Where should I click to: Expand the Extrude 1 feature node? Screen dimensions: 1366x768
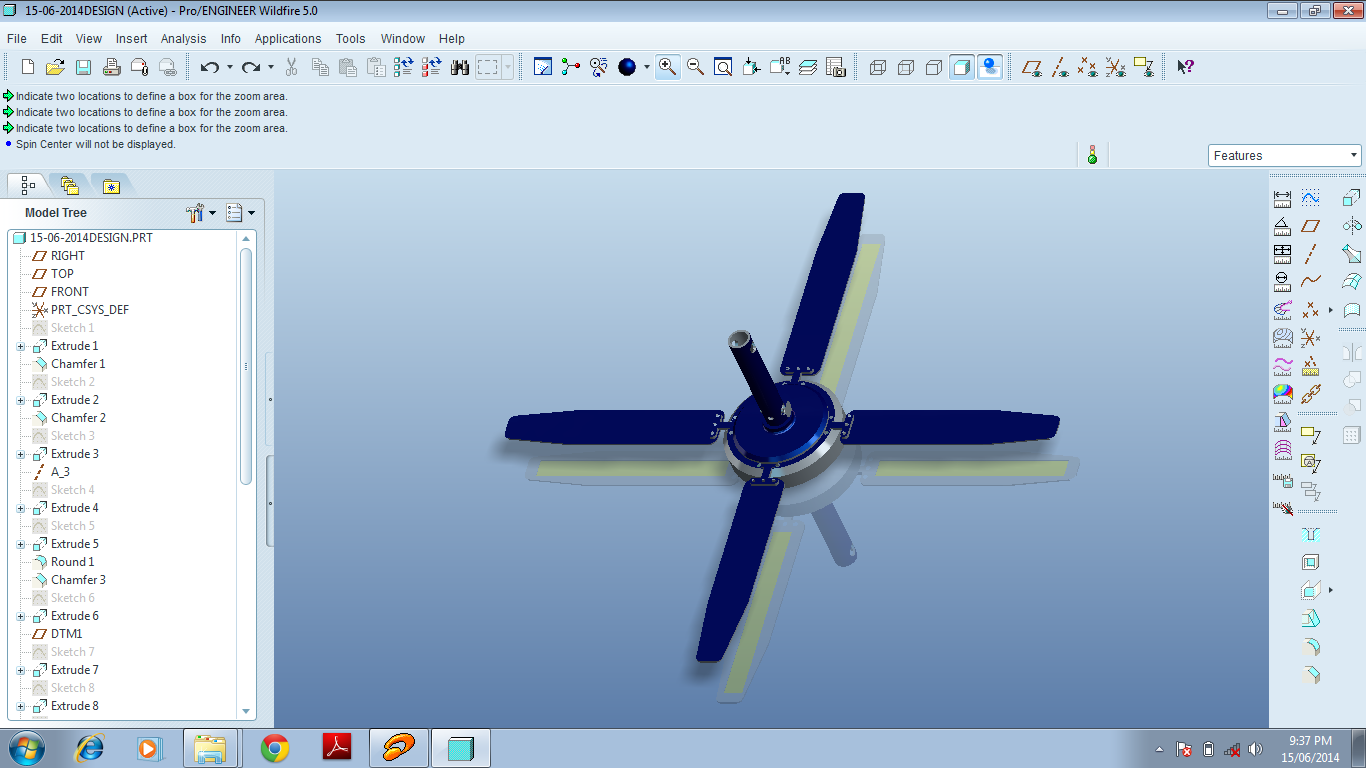point(21,346)
